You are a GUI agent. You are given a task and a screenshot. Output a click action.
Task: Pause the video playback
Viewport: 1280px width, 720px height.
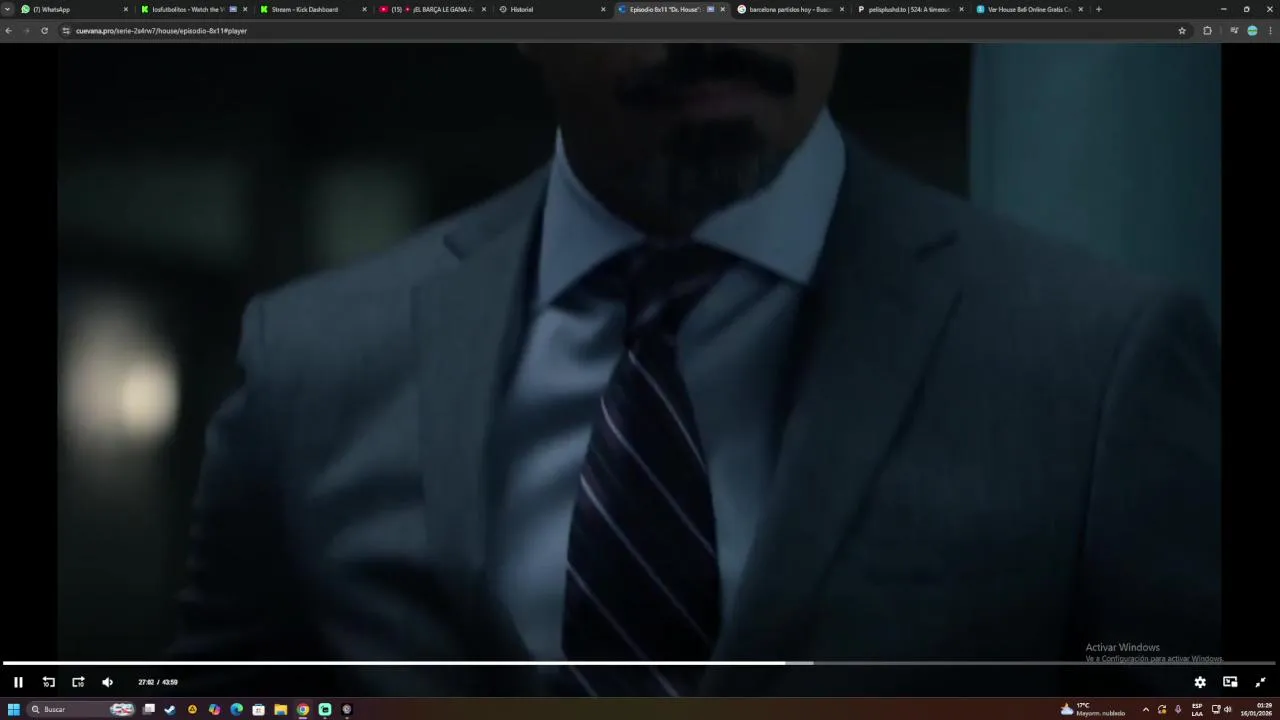coord(18,682)
